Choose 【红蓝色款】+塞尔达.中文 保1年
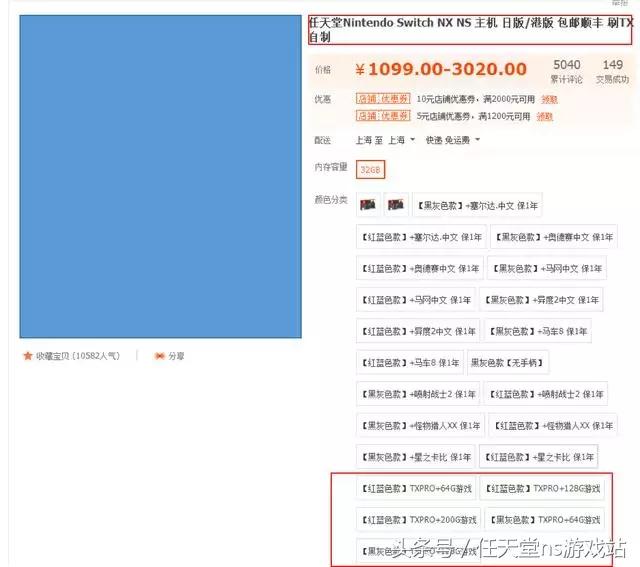The height and width of the screenshot is (567, 640). 422,237
